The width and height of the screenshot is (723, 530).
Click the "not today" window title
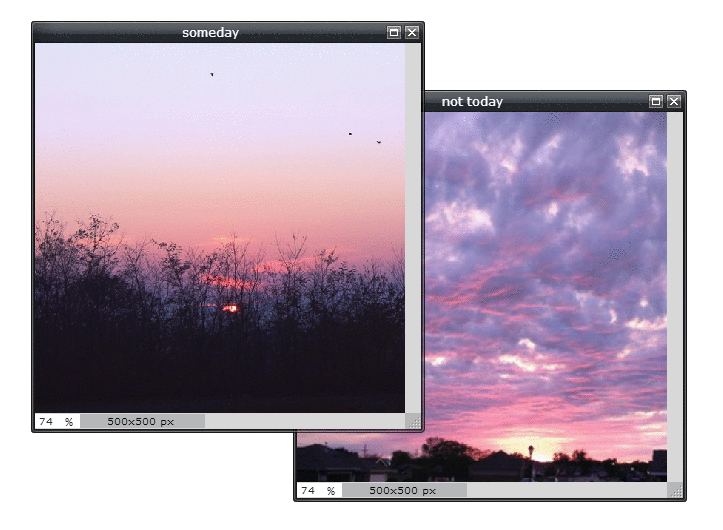[472, 101]
